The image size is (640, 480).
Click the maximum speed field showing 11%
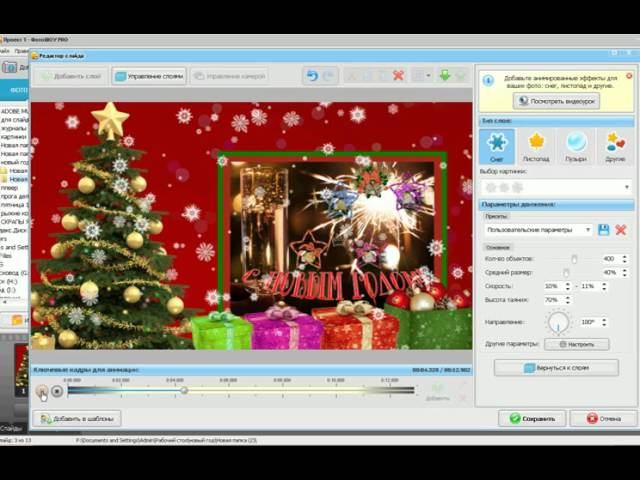(591, 287)
